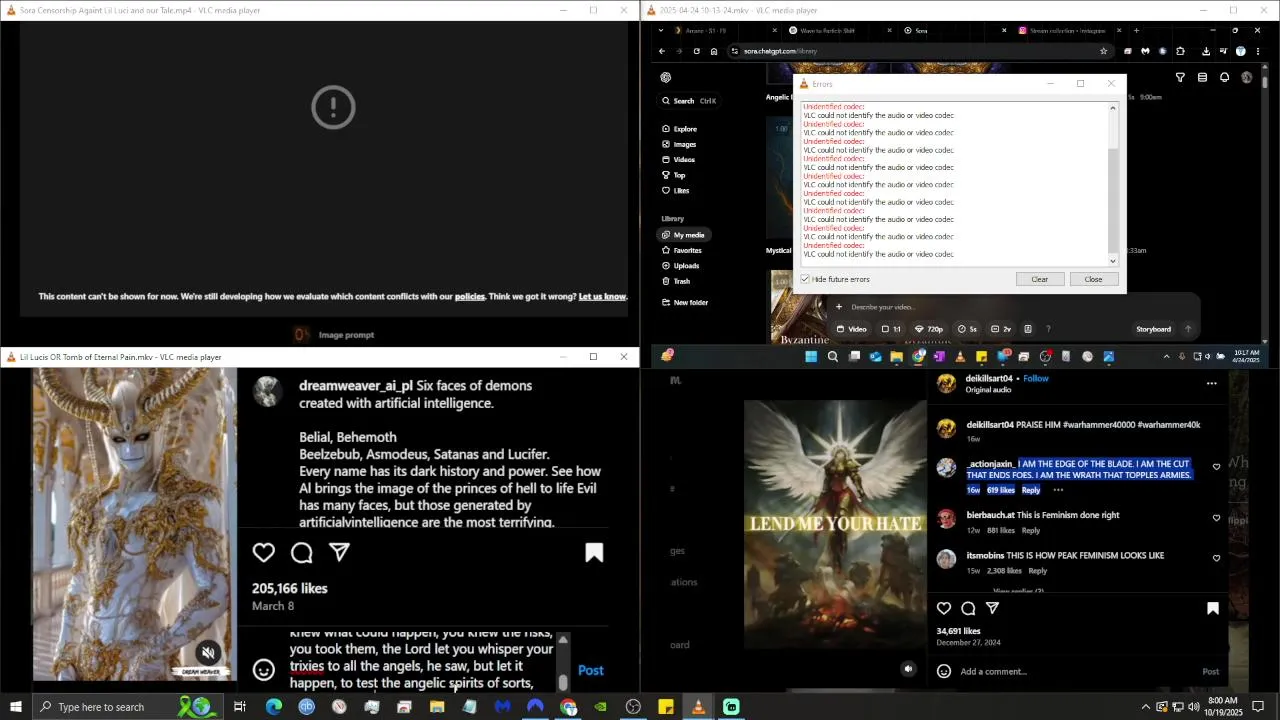Image resolution: width=1280 pixels, height=720 pixels.
Task: Open File Explorer from the taskbar
Action: click(x=437, y=707)
